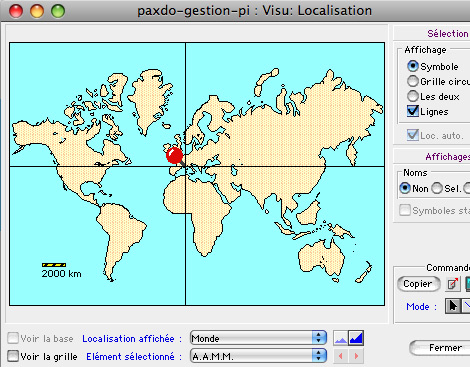
Task: Click the Affichage group title
Action: point(425,50)
